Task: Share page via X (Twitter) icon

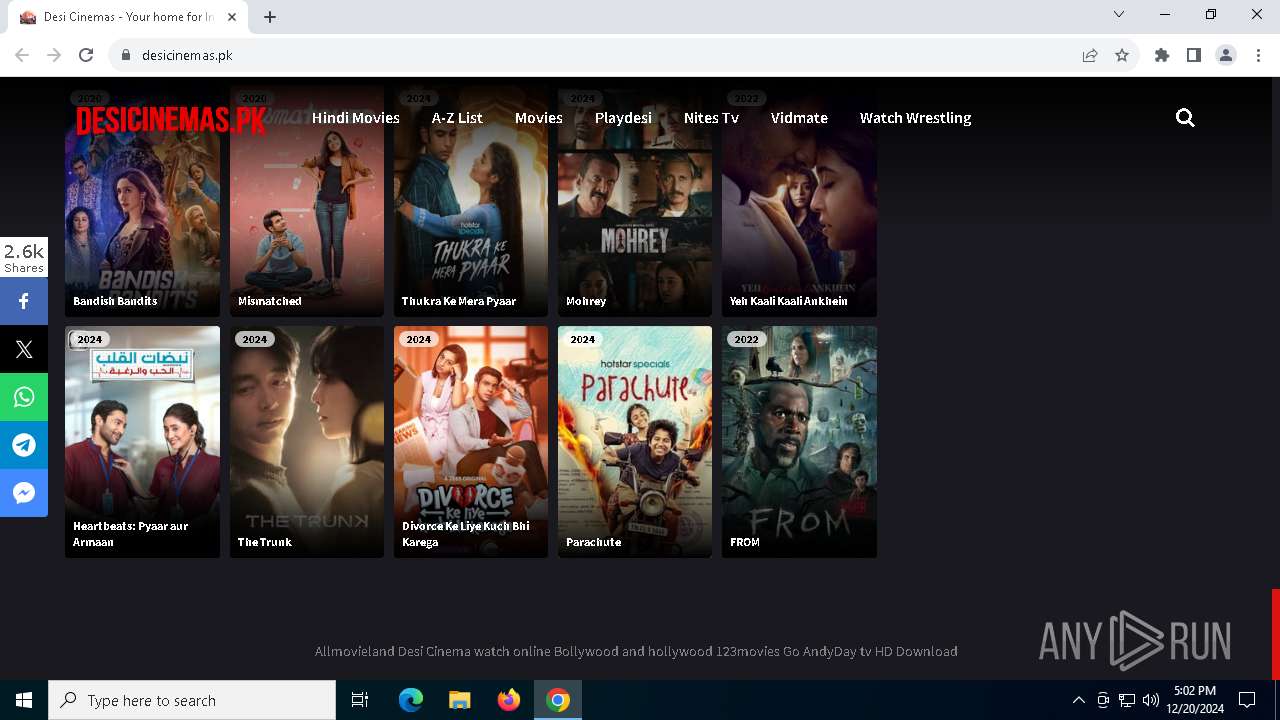Action: coord(24,349)
